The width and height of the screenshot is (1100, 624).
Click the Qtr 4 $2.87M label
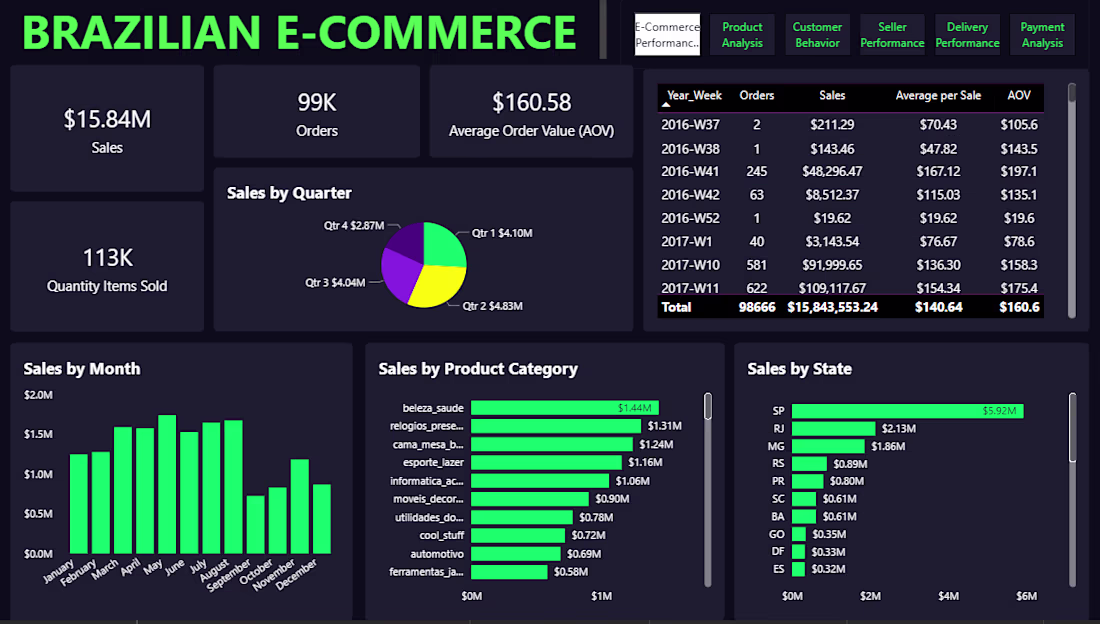pos(354,225)
